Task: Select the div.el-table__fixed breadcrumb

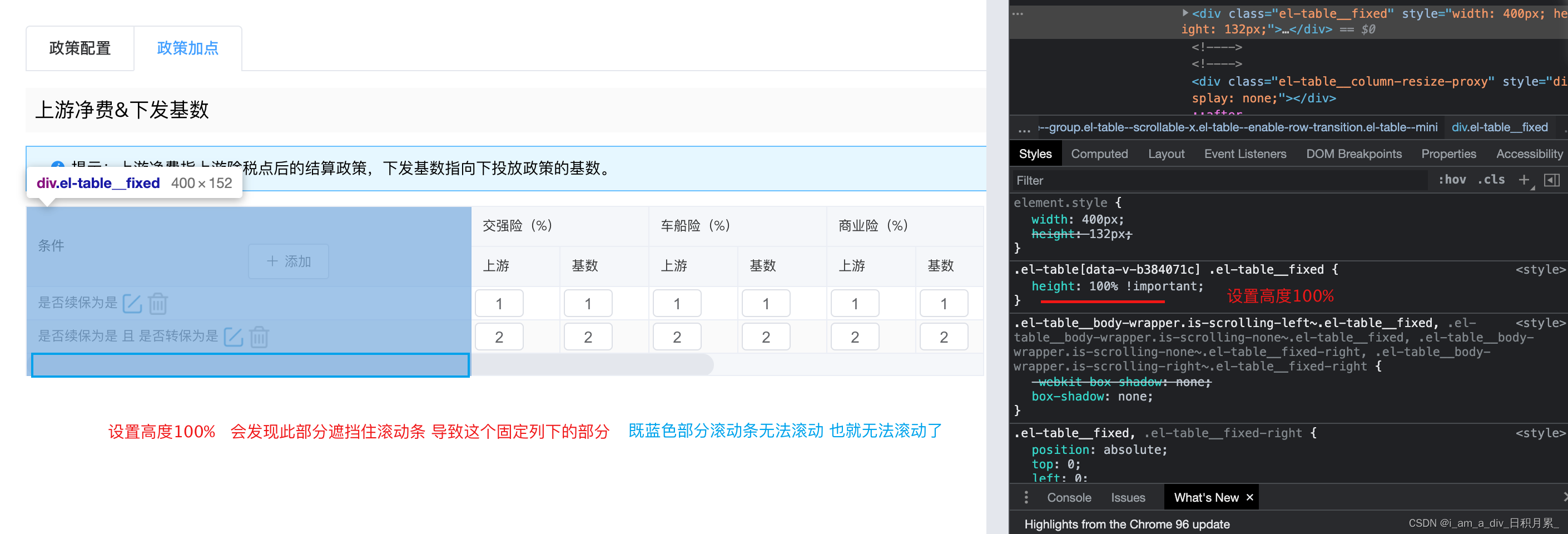Action: tap(1499, 127)
